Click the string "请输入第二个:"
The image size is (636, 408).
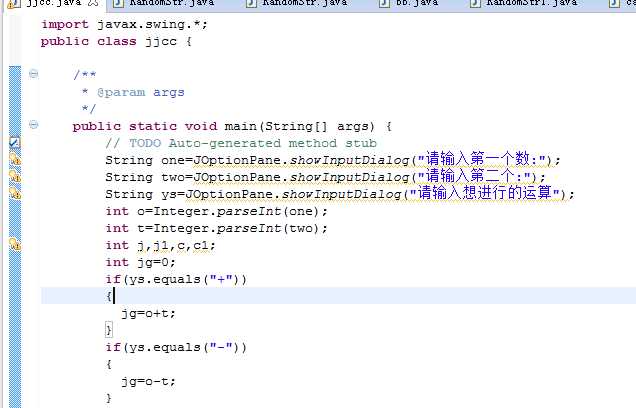[x=475, y=177]
